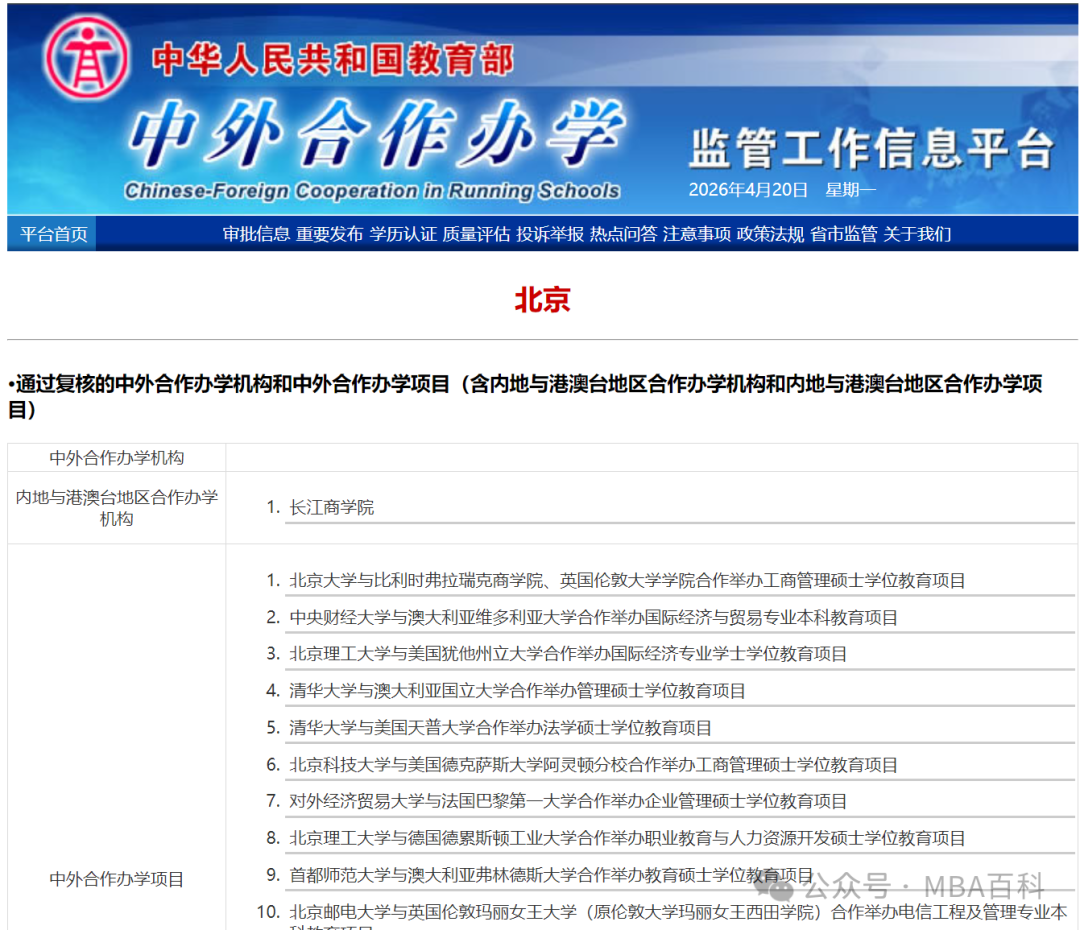1080x930 pixels.
Task: Open the 平台首页 home tab
Action: point(54,234)
